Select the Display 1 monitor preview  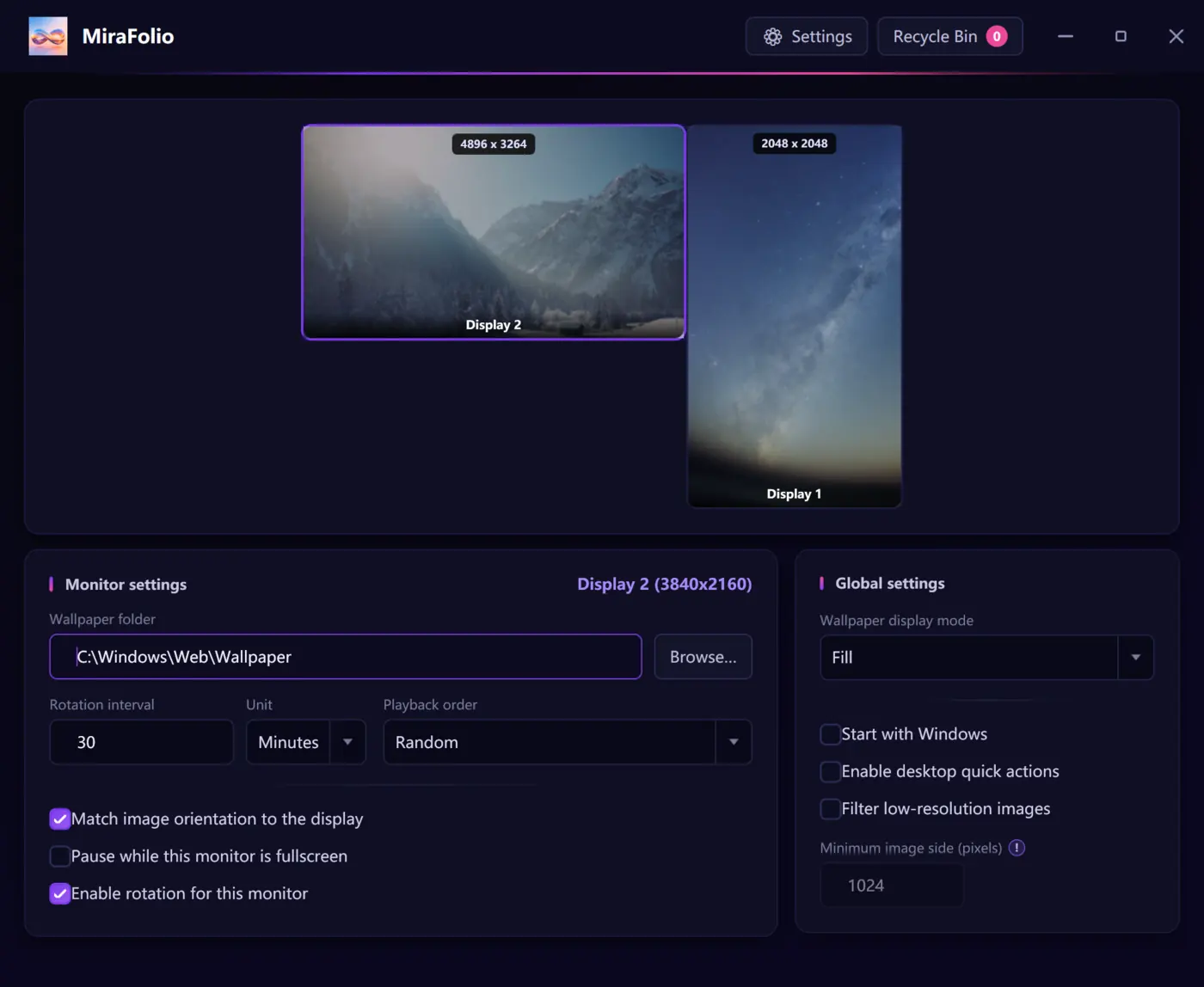point(795,316)
